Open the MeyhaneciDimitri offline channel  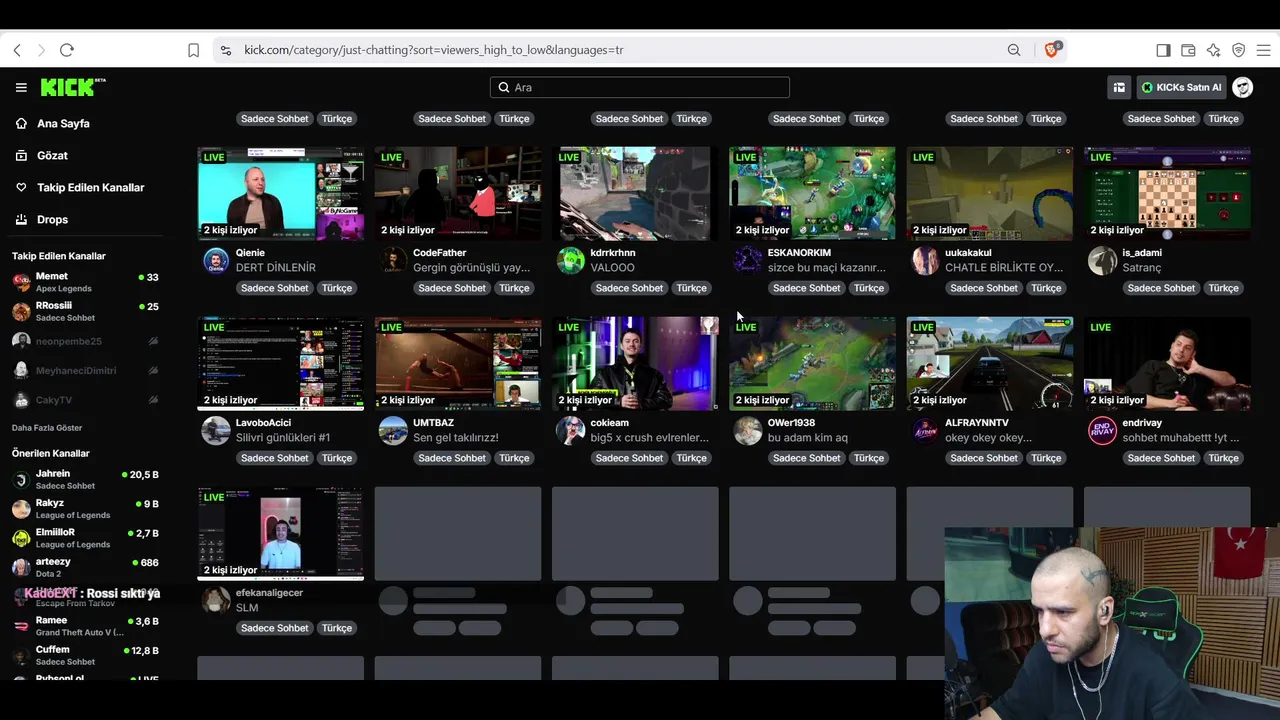pos(85,370)
